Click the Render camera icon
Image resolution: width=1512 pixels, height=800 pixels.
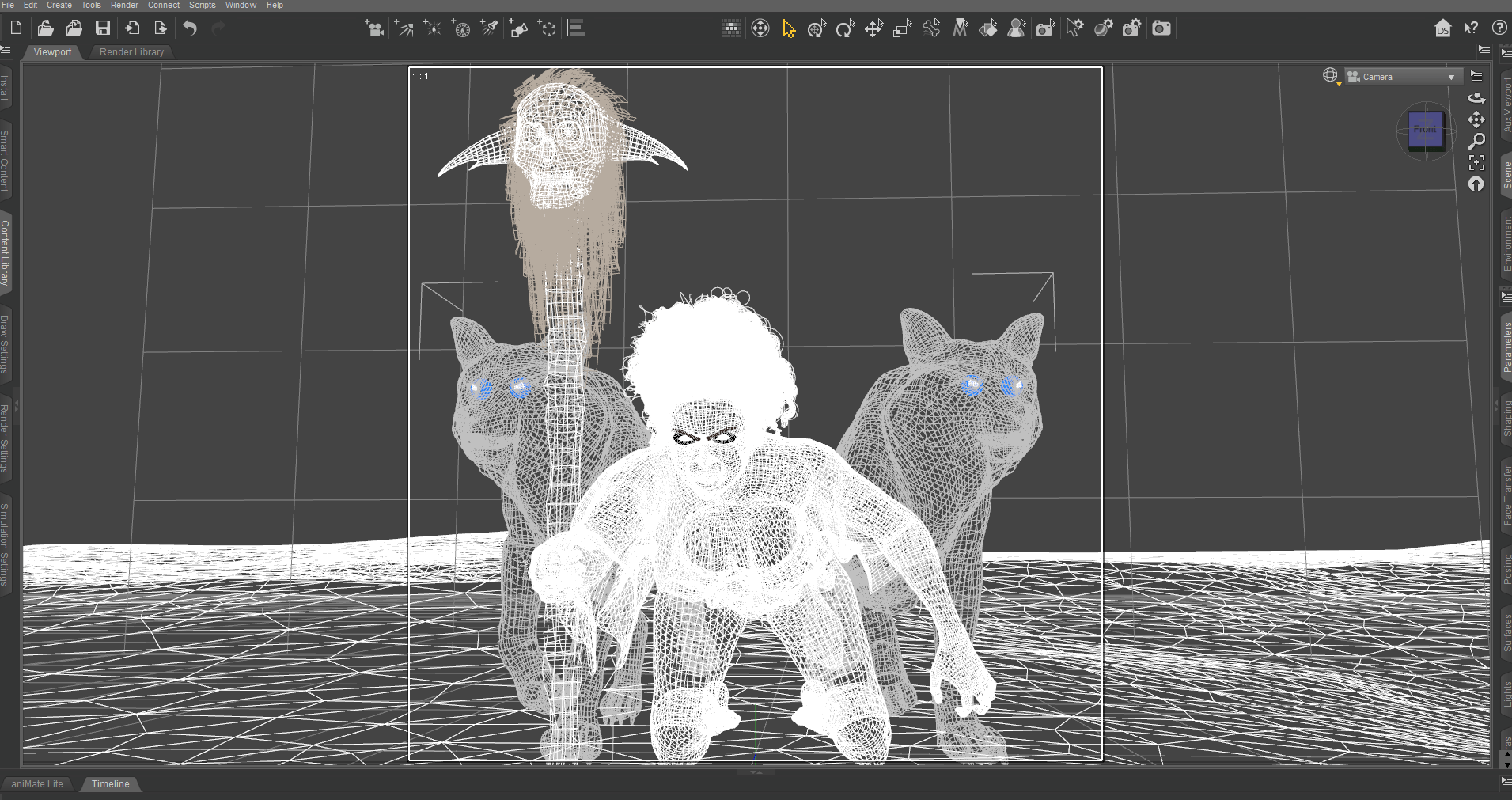(1161, 28)
